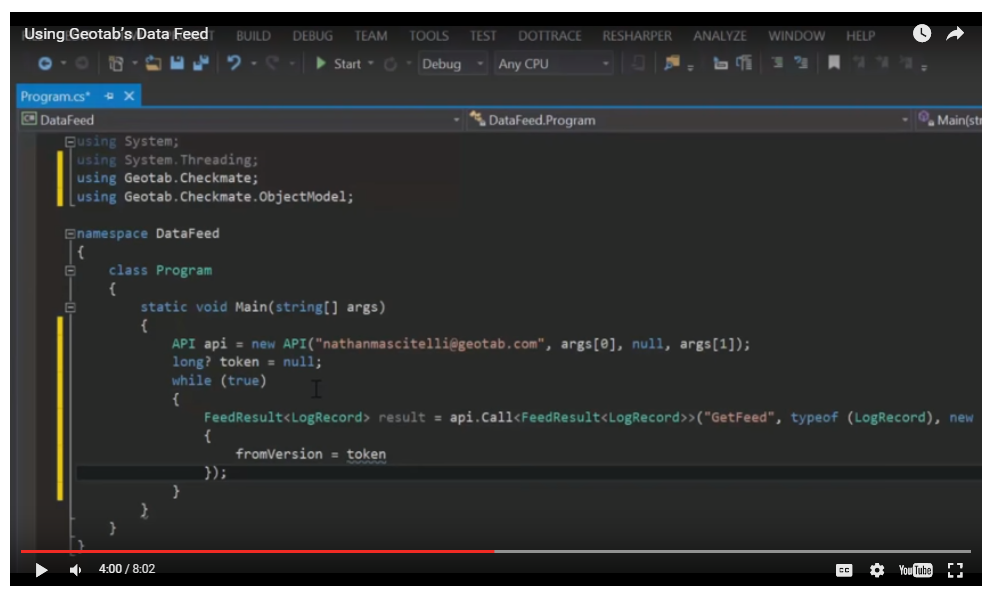
Task: Open YouTube player settings gear
Action: [x=877, y=570]
